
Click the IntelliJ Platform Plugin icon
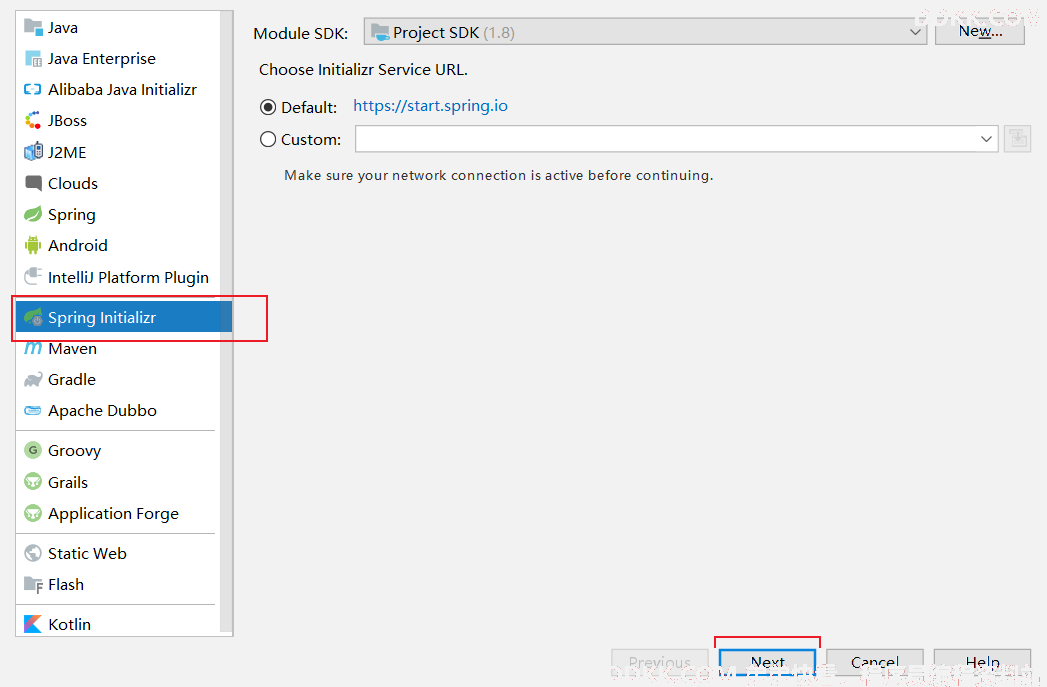point(33,276)
